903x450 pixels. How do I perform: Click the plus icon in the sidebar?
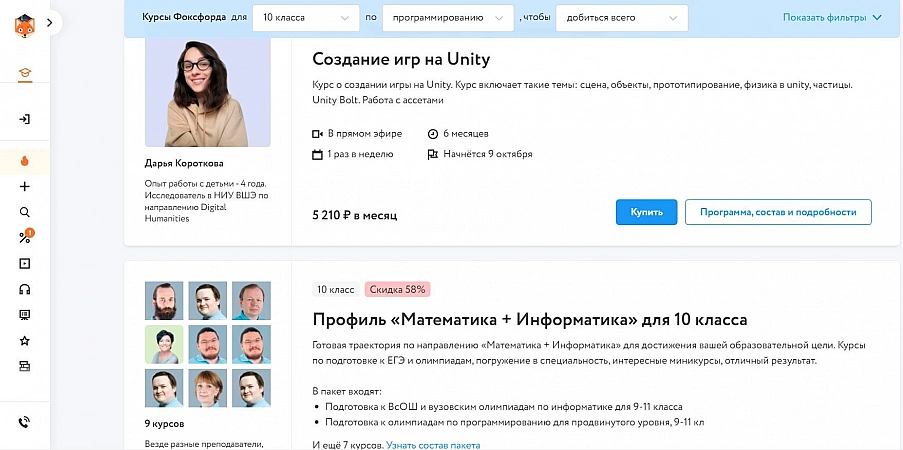point(25,186)
